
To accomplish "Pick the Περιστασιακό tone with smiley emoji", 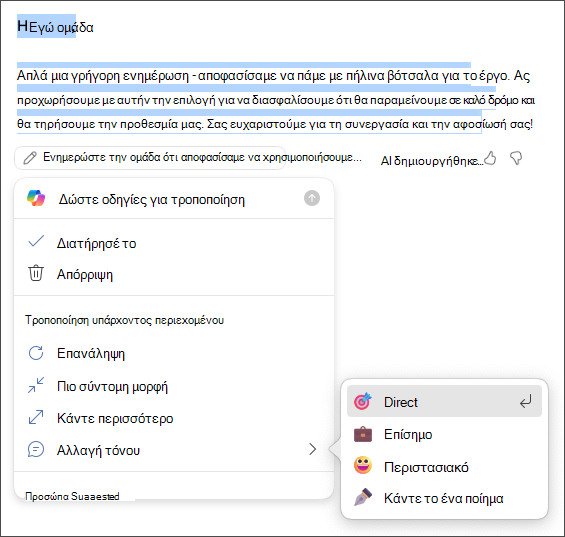I will point(444,467).
